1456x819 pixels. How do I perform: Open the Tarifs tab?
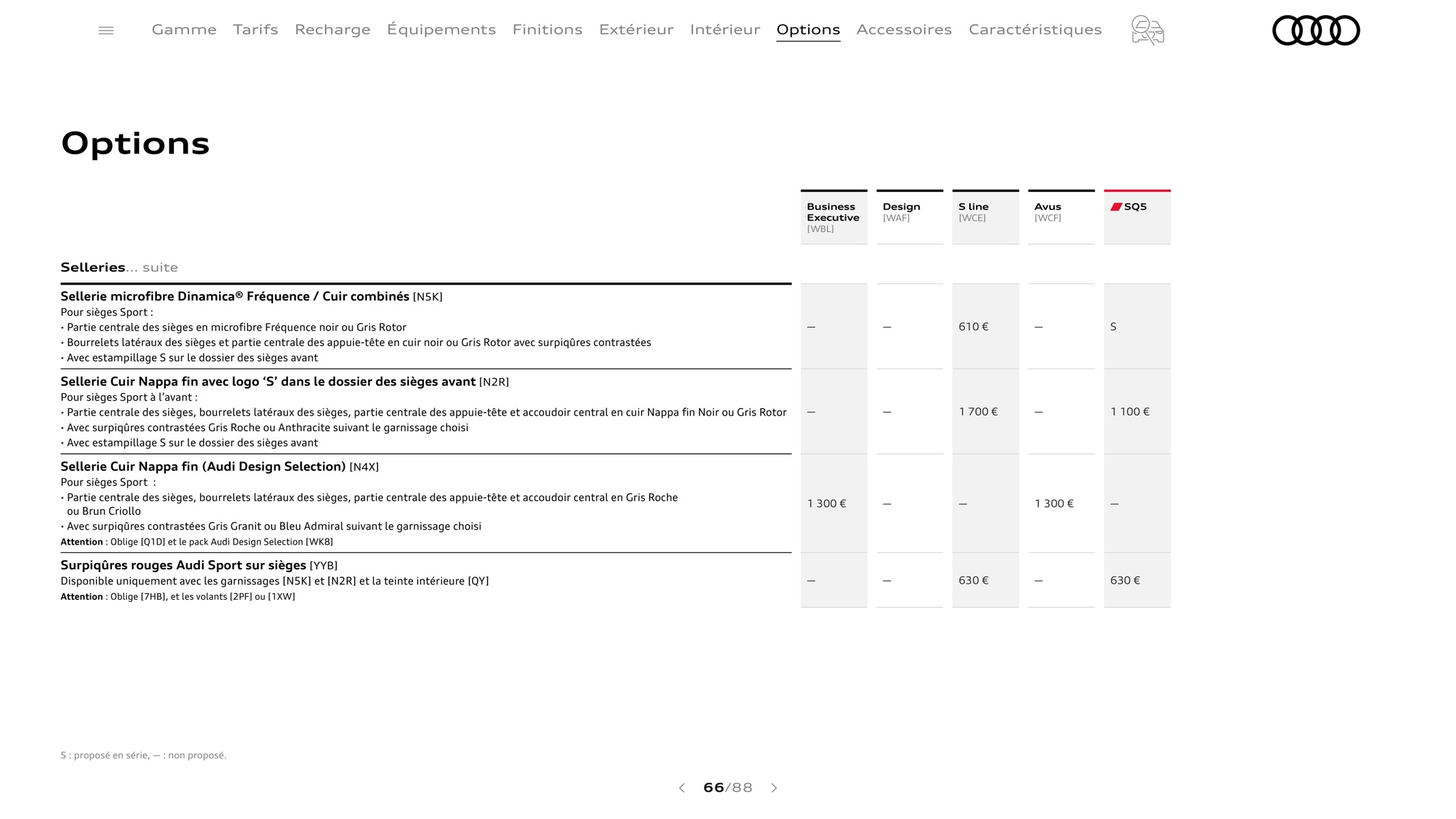pos(256,29)
